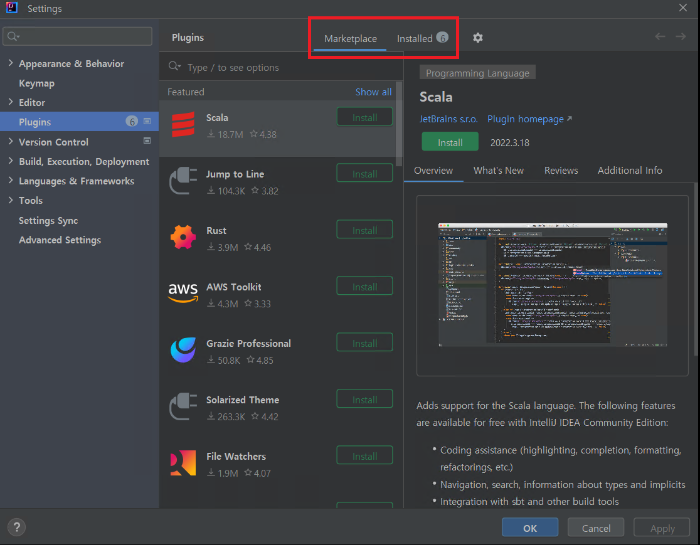Click the settings search magnifier icon
Screen dimensions: 700x545
(13, 36)
